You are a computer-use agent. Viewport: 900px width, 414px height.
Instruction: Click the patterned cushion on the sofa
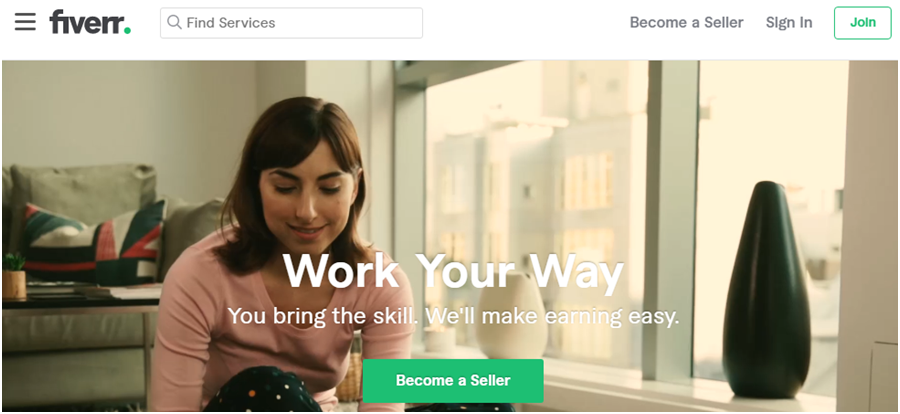pos(94,244)
